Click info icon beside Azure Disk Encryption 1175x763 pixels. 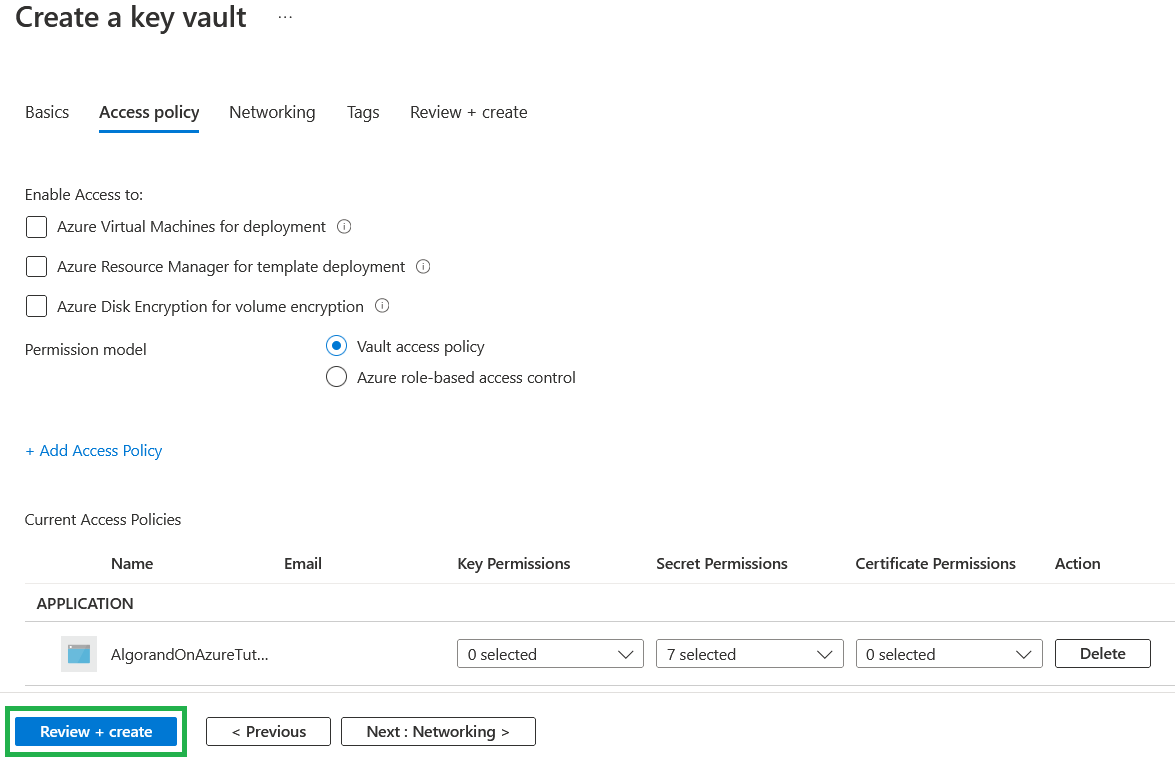(x=381, y=307)
